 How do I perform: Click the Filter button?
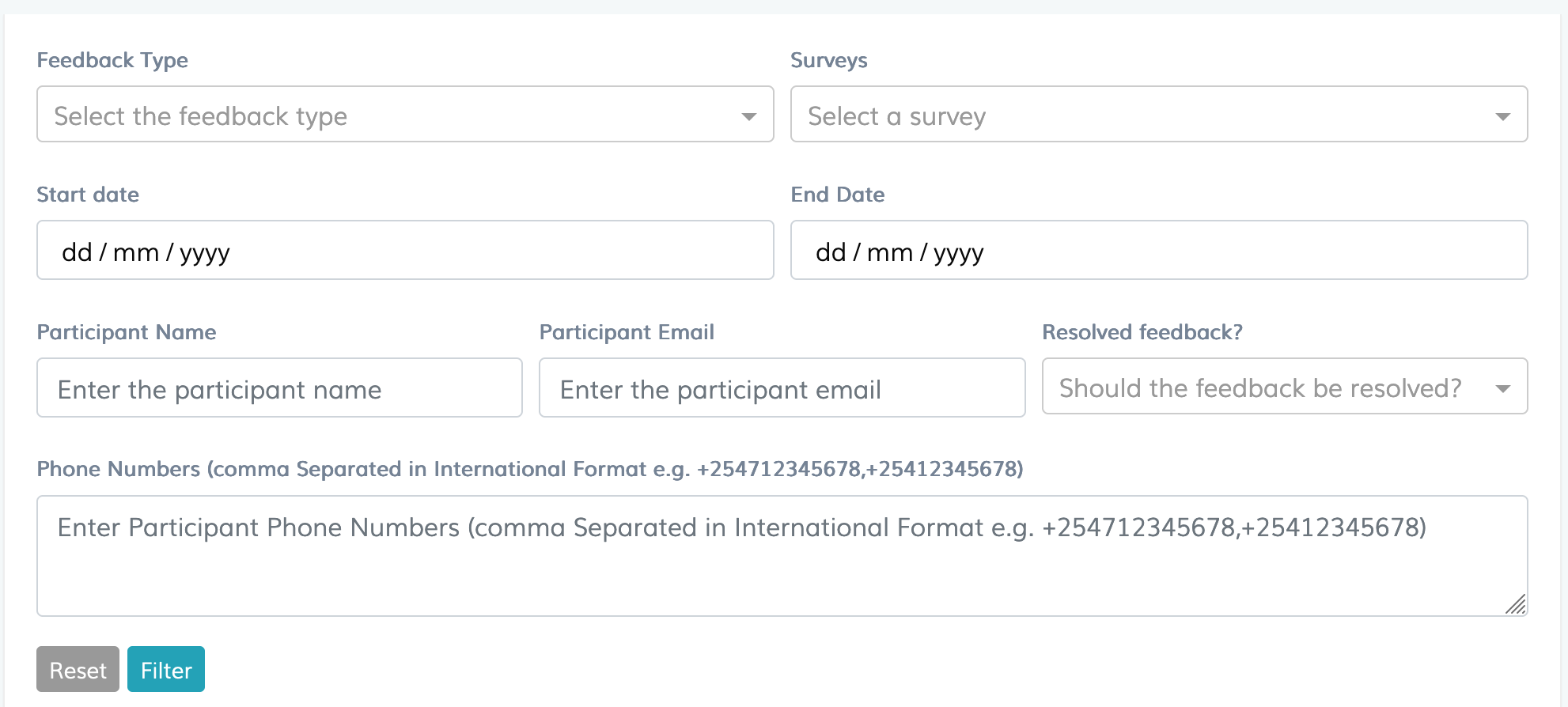[165, 669]
